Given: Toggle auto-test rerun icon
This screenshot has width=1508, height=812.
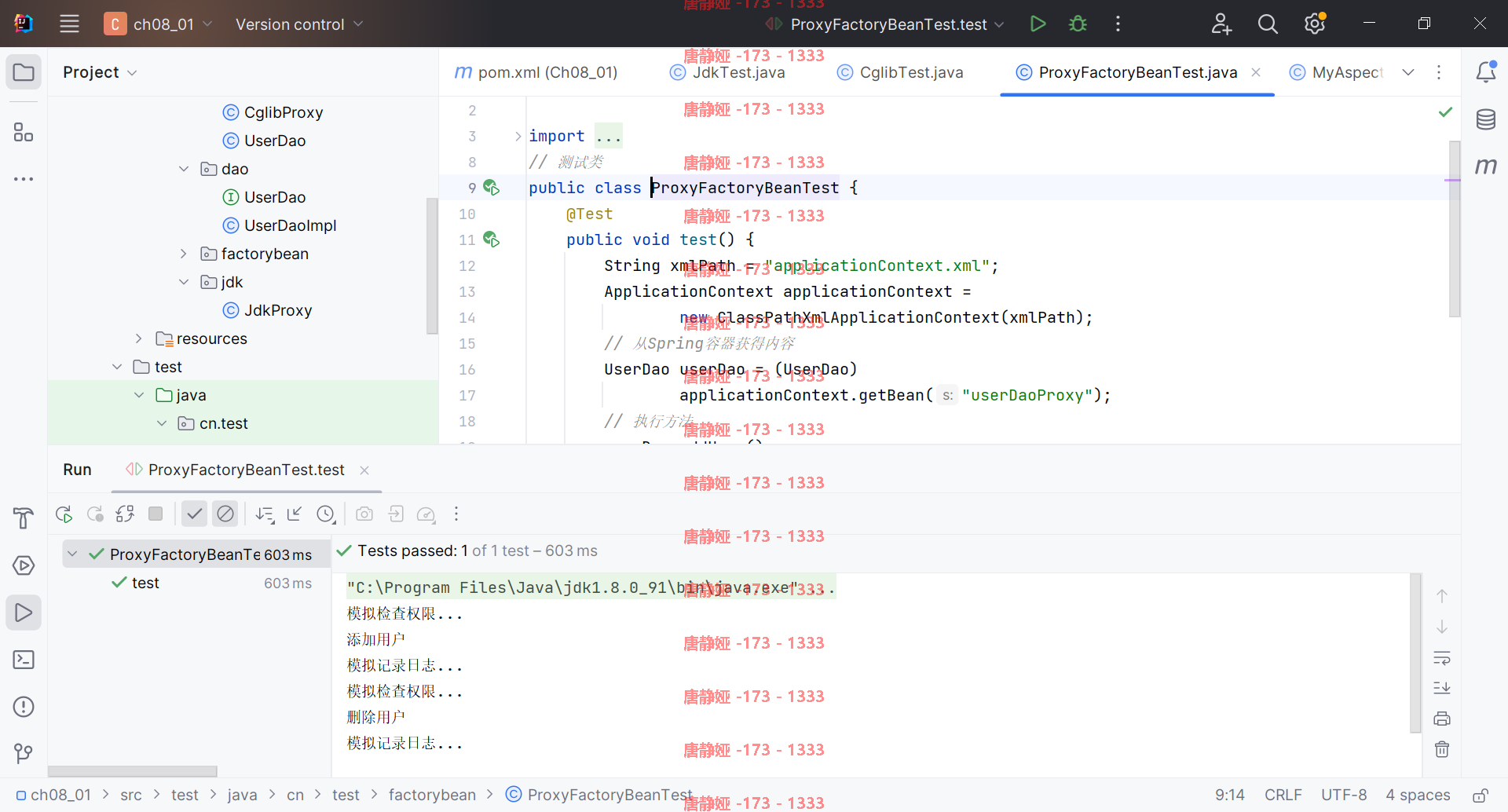Looking at the screenshot, I should 125,514.
